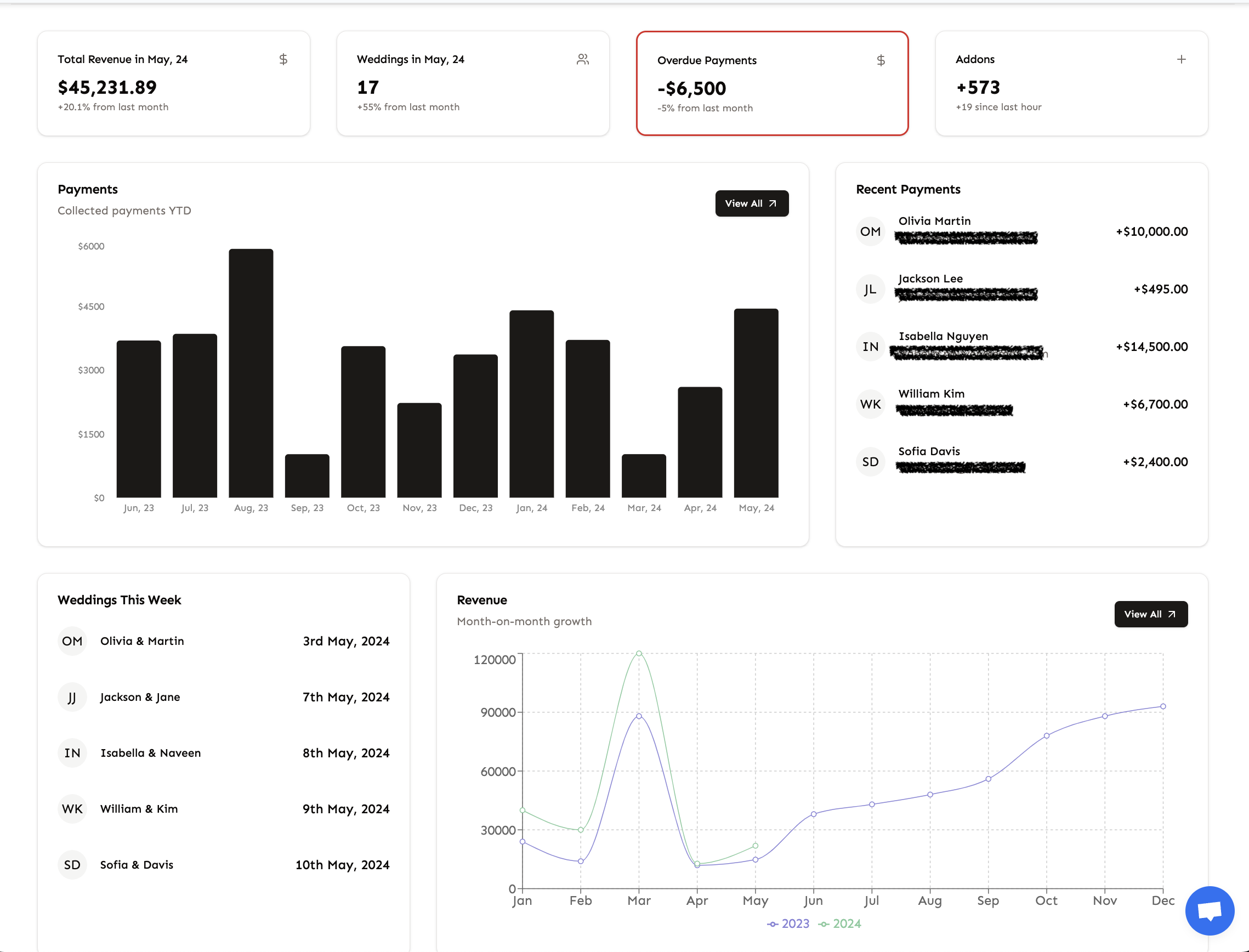This screenshot has width=1249, height=952.
Task: Toggle the 2024 legend entry
Action: tap(839, 923)
